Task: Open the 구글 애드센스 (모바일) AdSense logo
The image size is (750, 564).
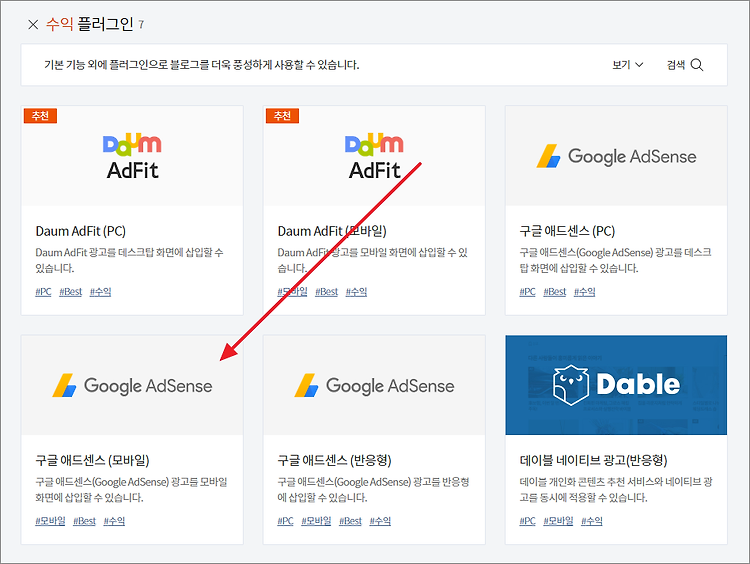Action: (132, 386)
